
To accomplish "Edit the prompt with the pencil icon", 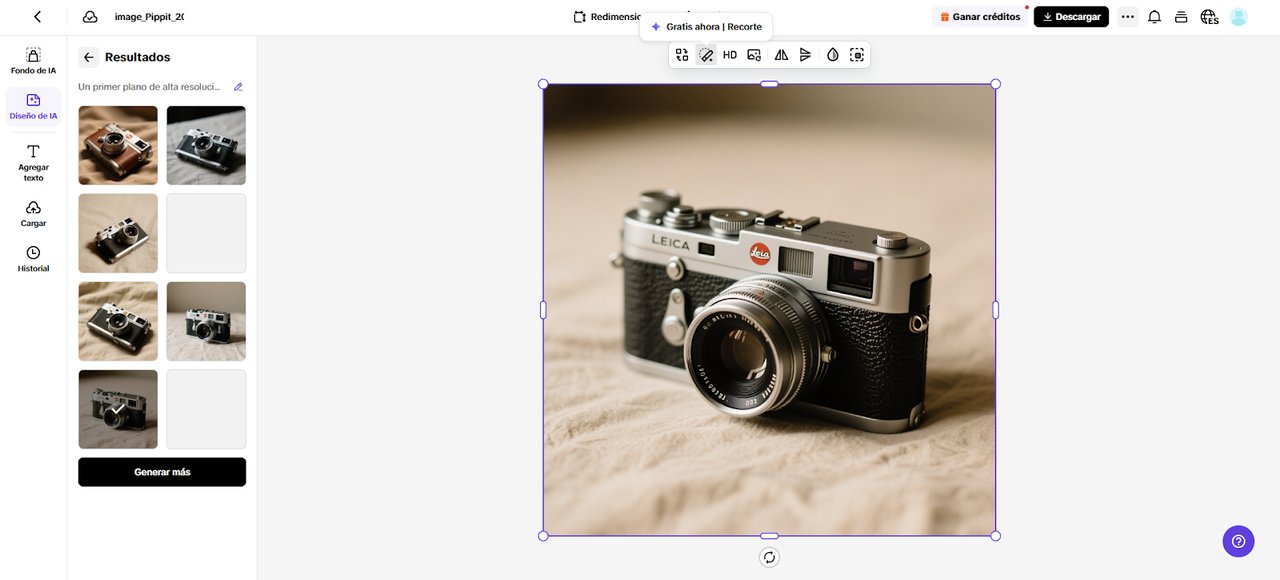I will [x=238, y=87].
